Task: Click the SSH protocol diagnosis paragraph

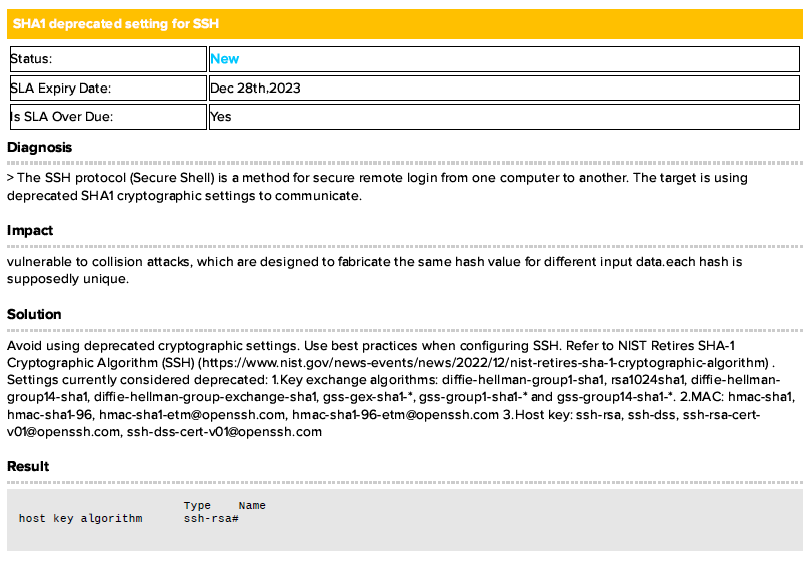Action: [400, 187]
